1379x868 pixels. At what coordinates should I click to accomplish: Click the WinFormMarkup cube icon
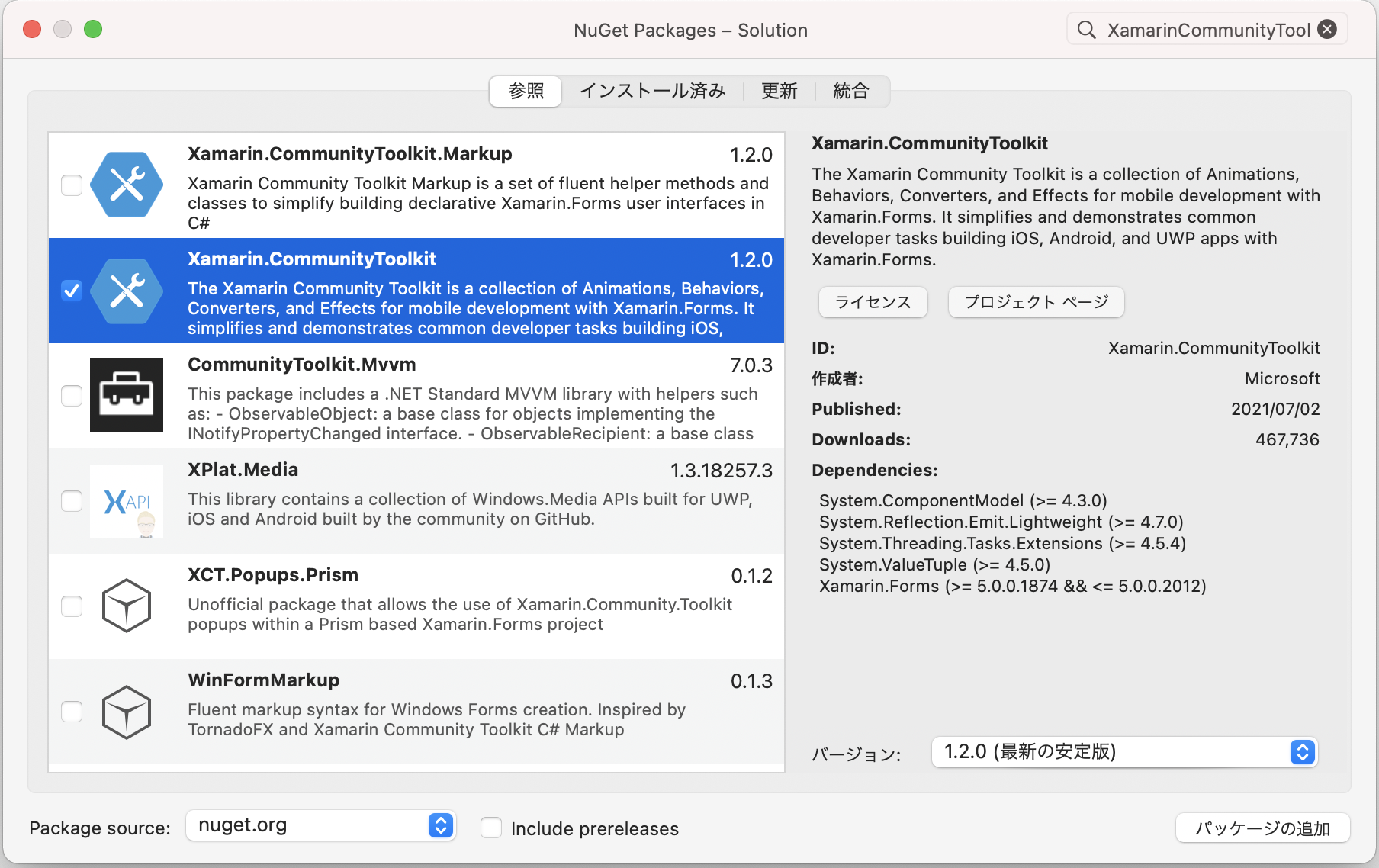(x=127, y=712)
